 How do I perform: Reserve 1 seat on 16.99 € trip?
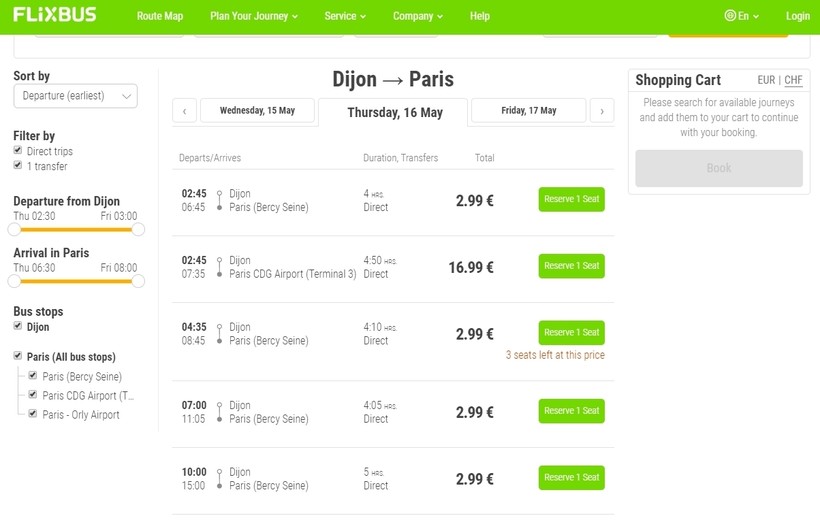coord(571,266)
